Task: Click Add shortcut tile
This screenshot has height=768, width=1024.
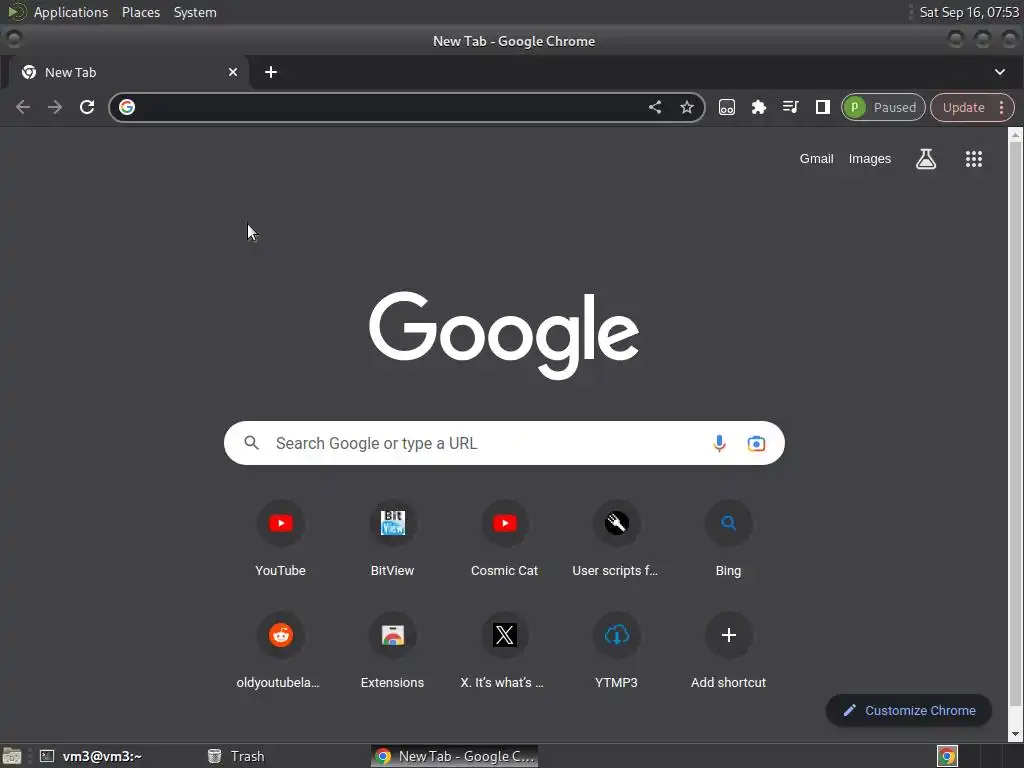Action: 728,651
